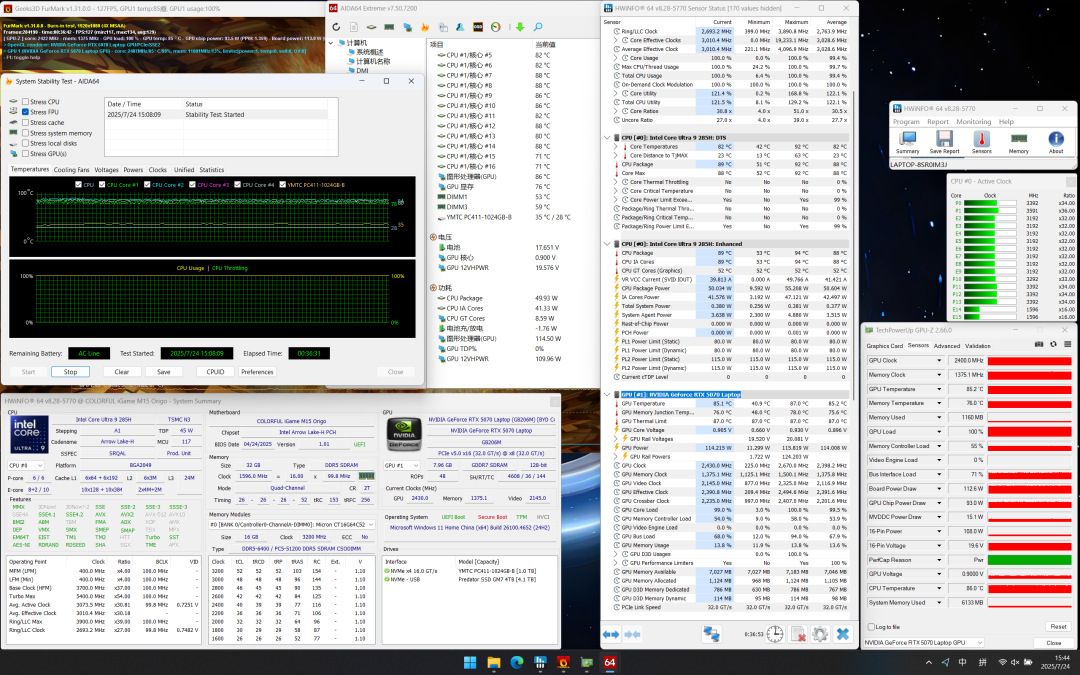Image resolution: width=1080 pixels, height=675 pixels.
Task: Click HWiNFO sensor blue left-right arrows icon
Action: point(611,634)
